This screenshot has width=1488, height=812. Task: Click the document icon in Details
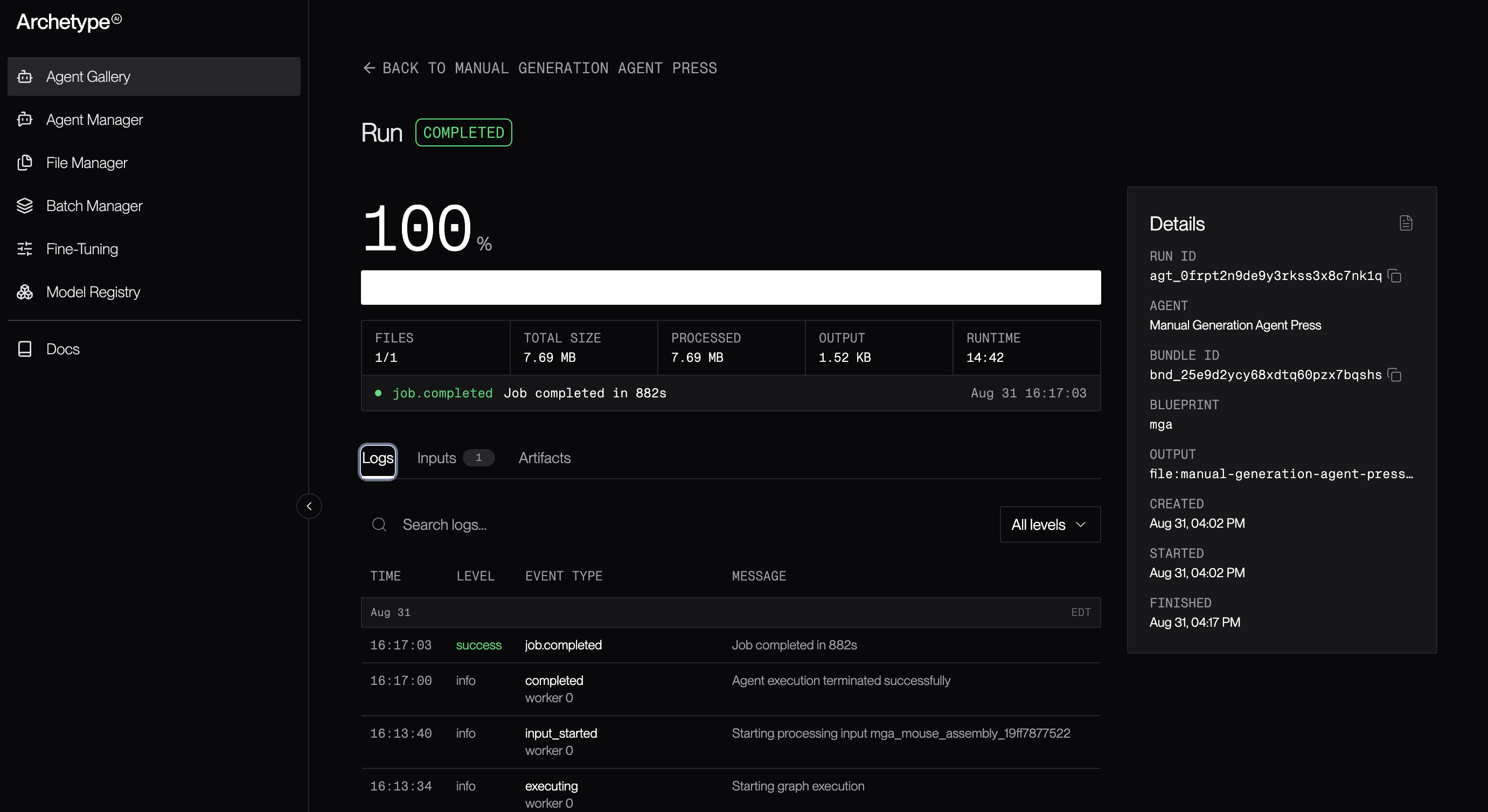pyautogui.click(x=1406, y=223)
